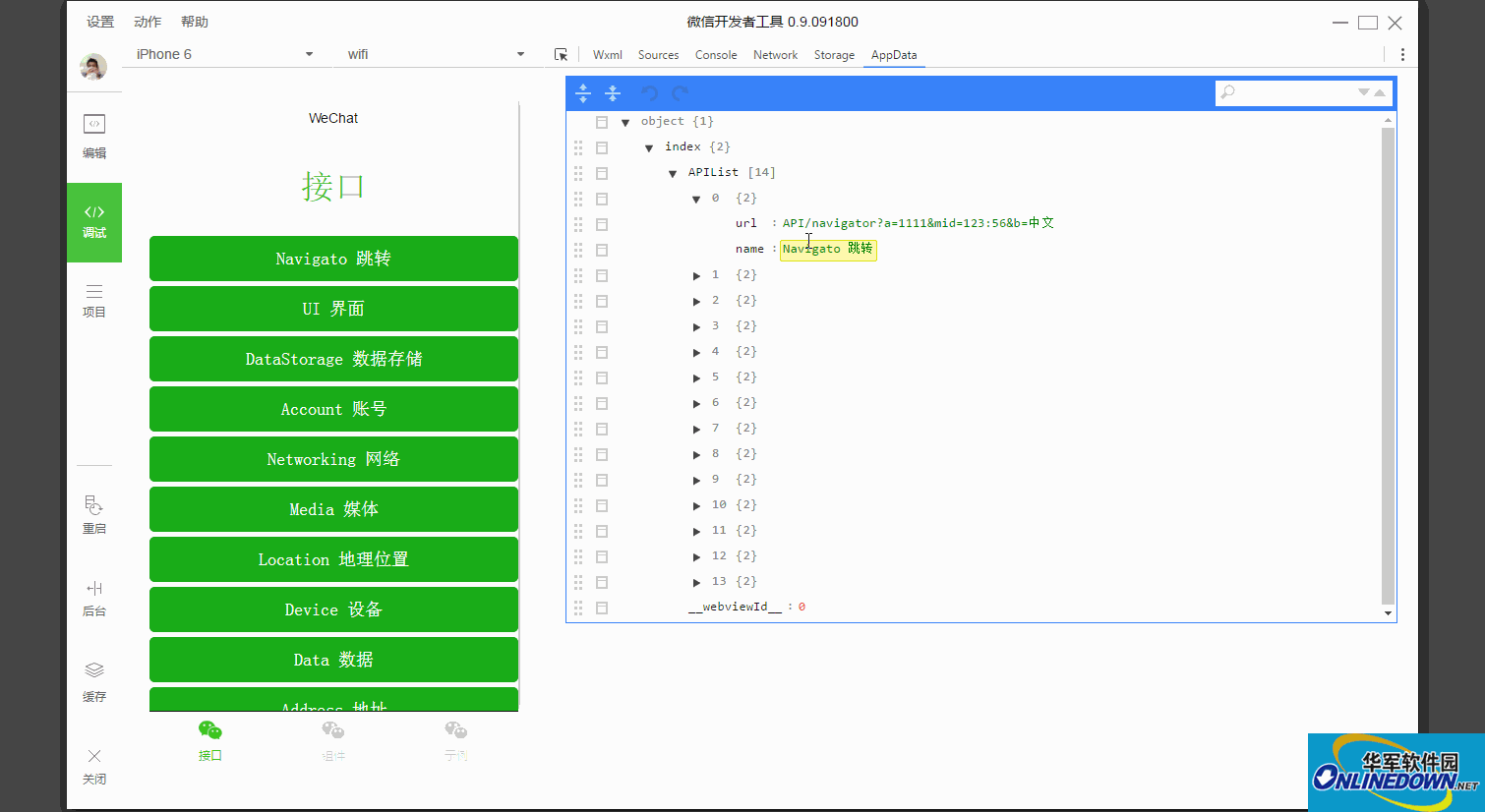Open the devtools three-dot more menu
This screenshot has width=1485, height=812.
pos(1402,55)
